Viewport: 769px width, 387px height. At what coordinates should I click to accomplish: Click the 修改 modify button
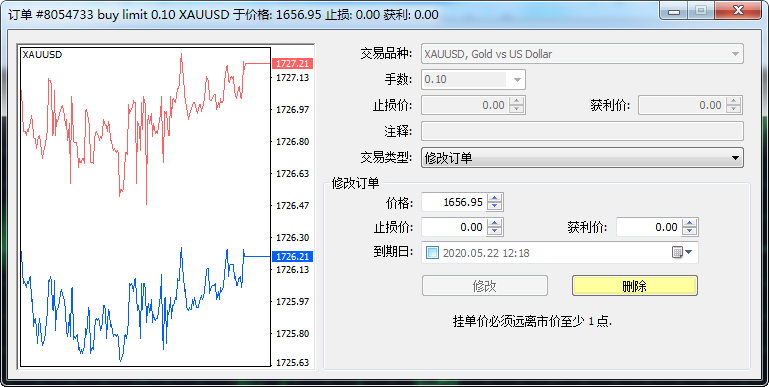(485, 286)
